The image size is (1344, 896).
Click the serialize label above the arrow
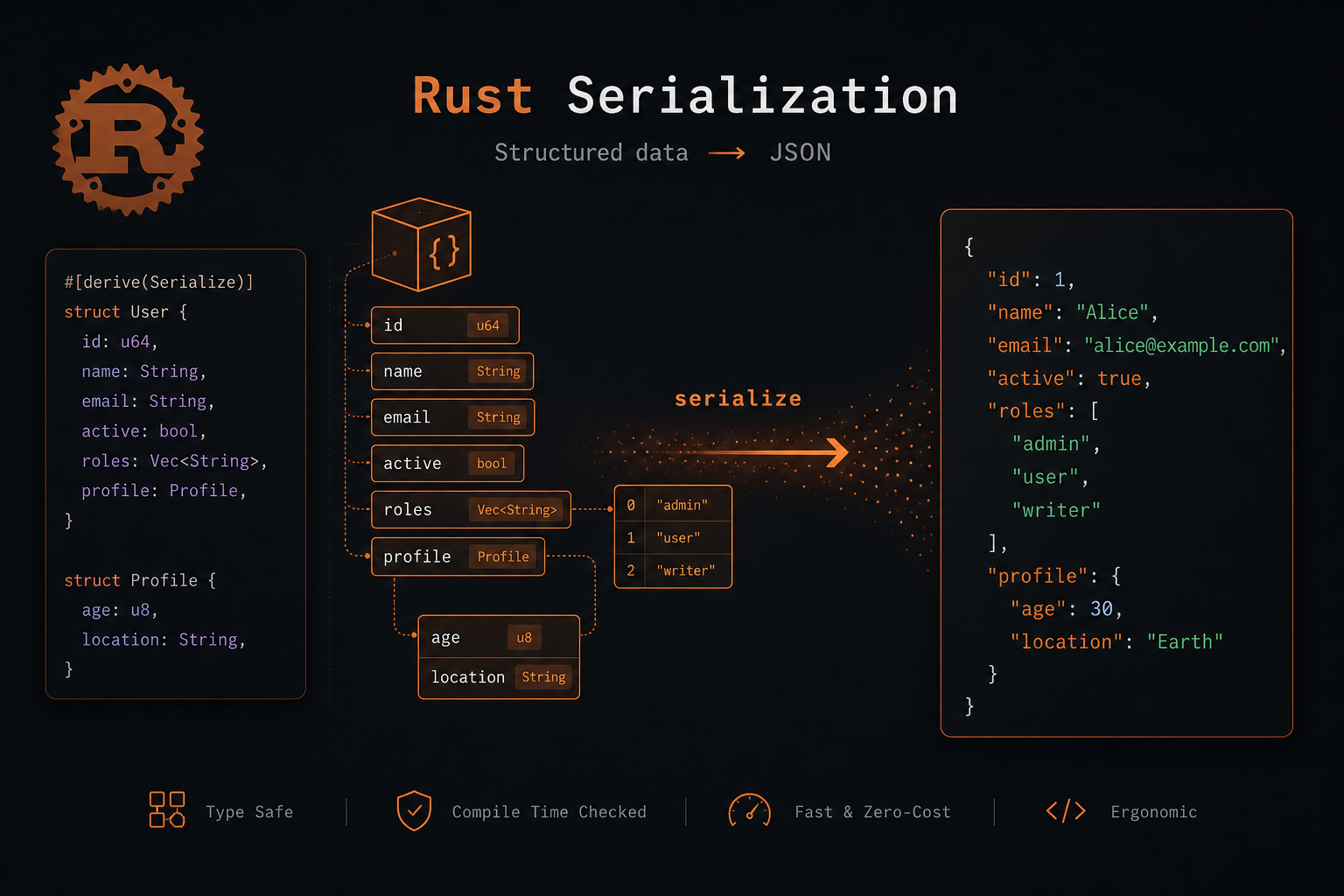[738, 399]
